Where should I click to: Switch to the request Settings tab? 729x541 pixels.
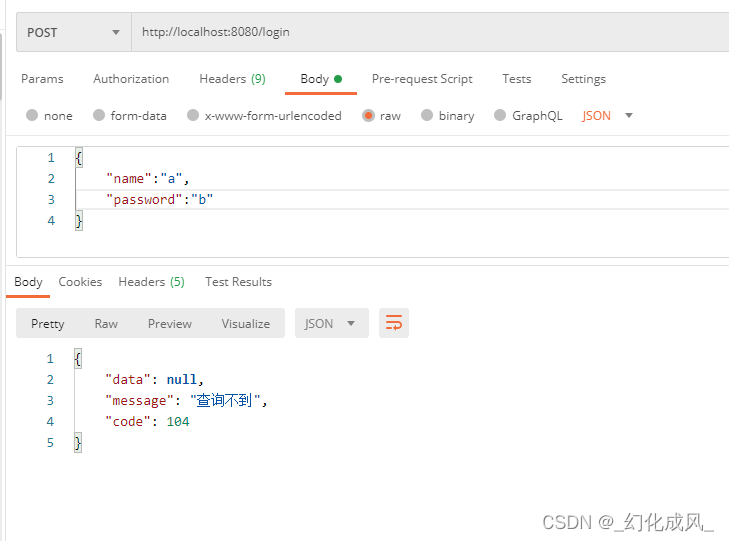point(583,79)
